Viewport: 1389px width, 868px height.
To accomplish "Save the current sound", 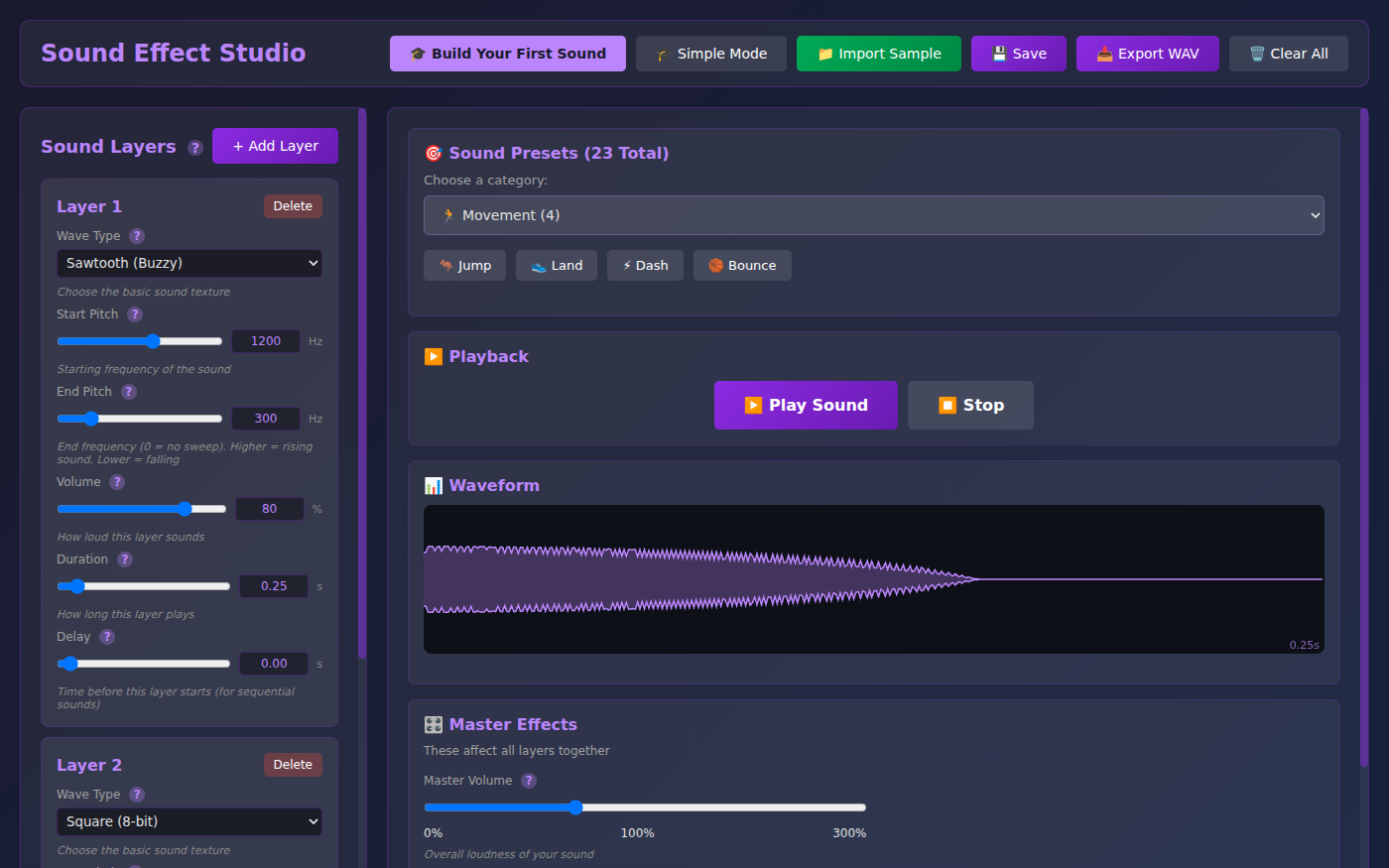I will 1019,54.
